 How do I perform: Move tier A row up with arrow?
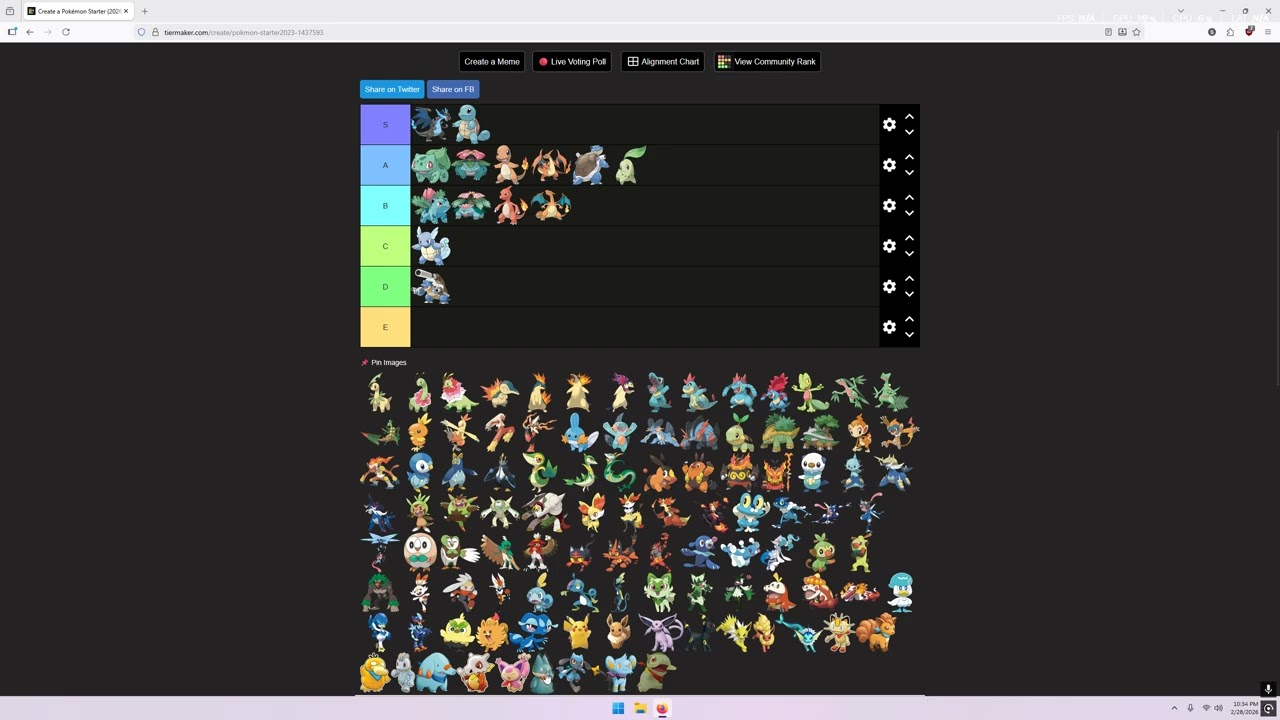point(909,158)
